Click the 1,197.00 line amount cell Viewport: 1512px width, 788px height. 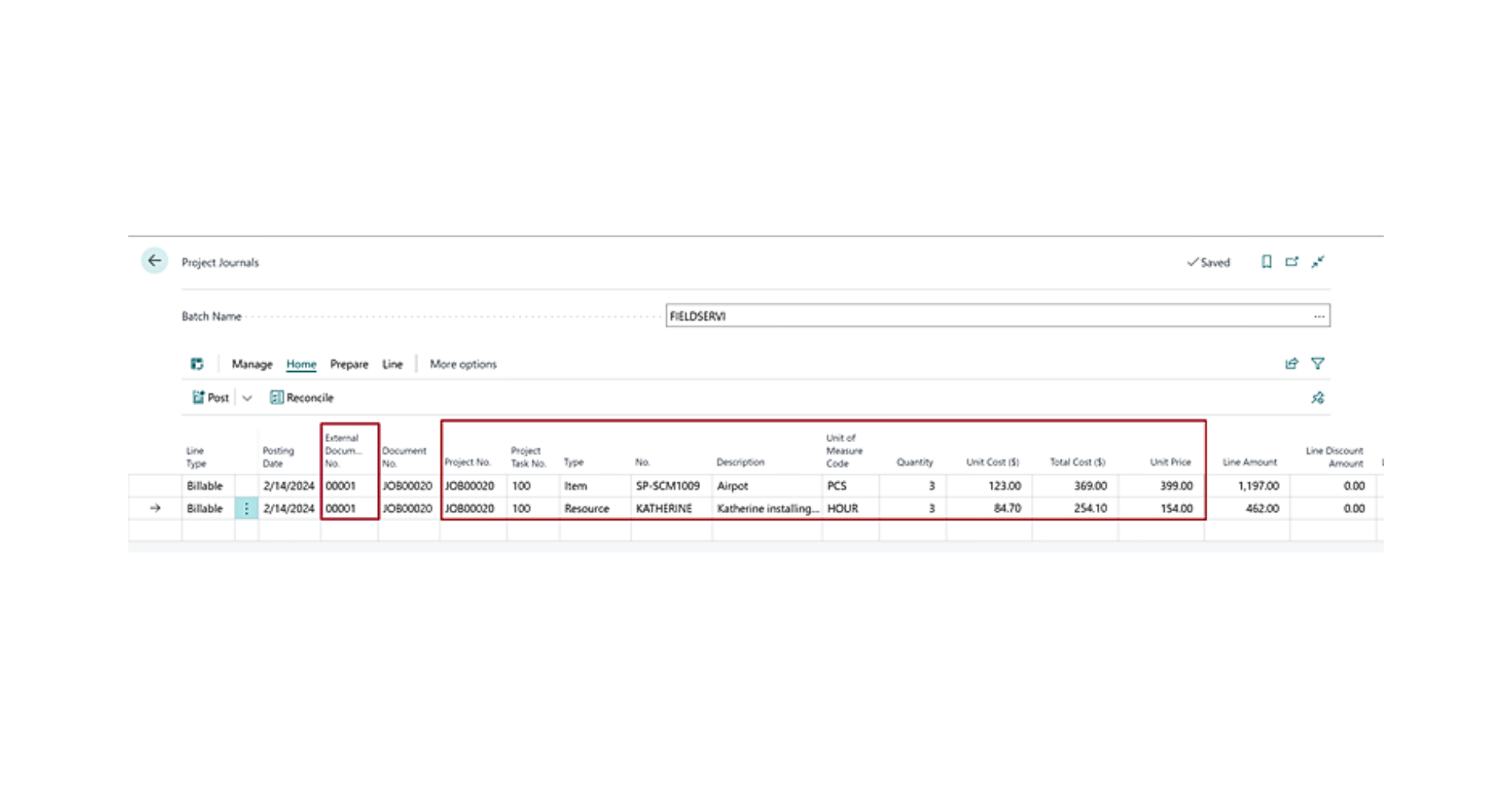[1247, 486]
